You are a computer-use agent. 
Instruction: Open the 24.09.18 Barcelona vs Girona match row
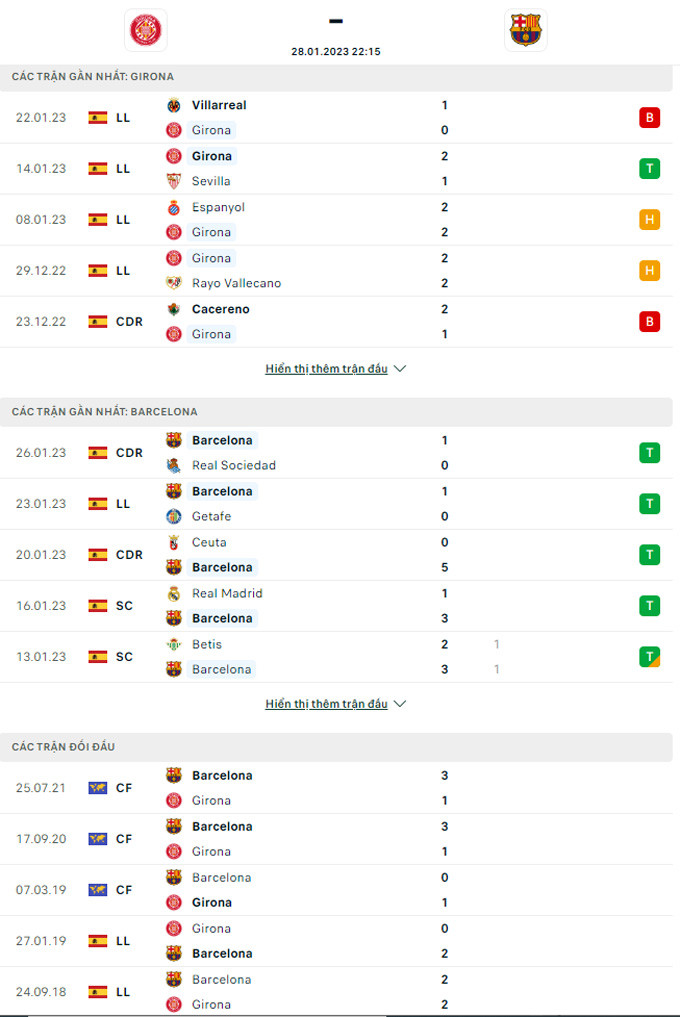[x=340, y=992]
